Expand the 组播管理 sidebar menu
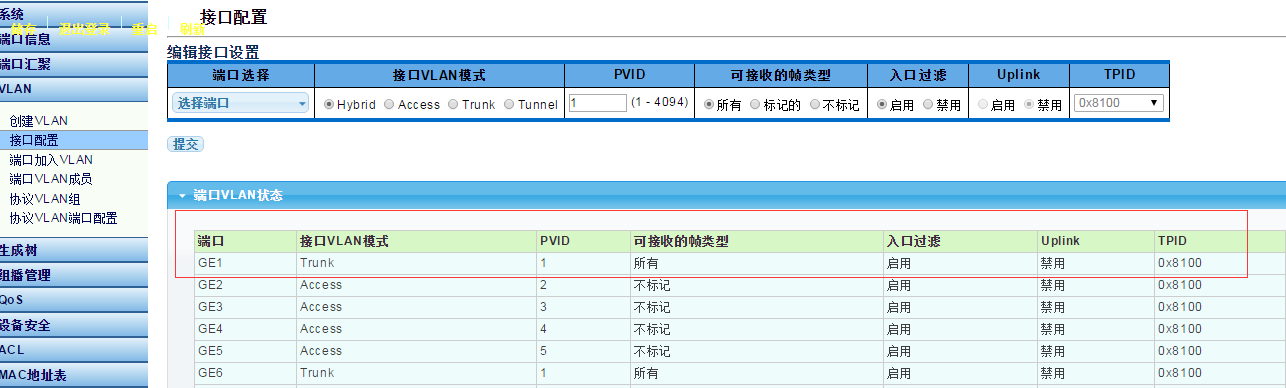 point(74,275)
